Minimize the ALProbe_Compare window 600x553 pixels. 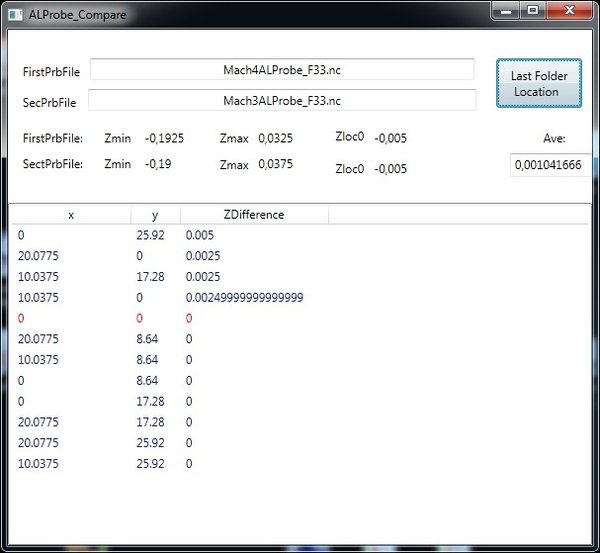coord(509,11)
